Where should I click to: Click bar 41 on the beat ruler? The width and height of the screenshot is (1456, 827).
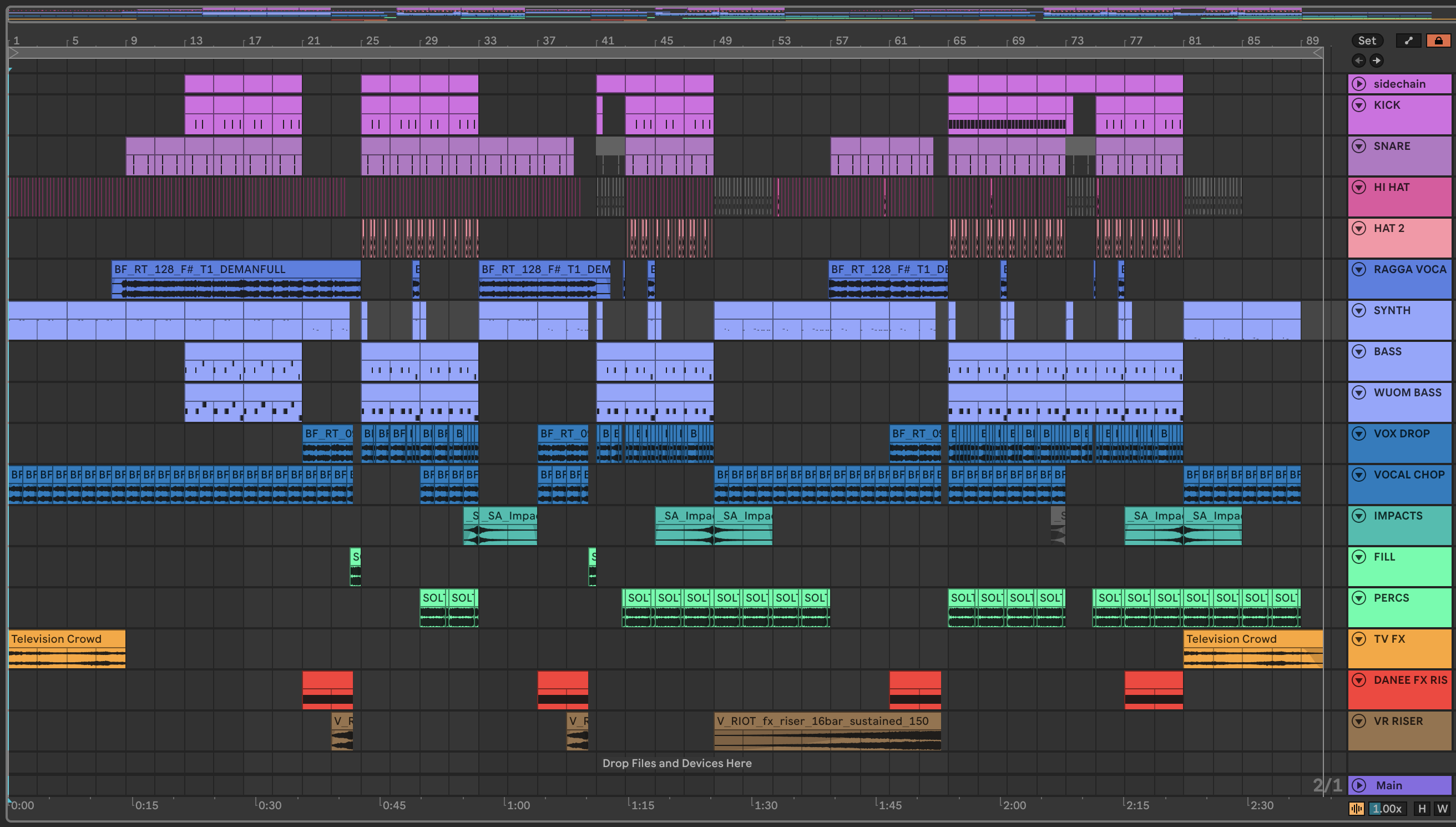(607, 41)
